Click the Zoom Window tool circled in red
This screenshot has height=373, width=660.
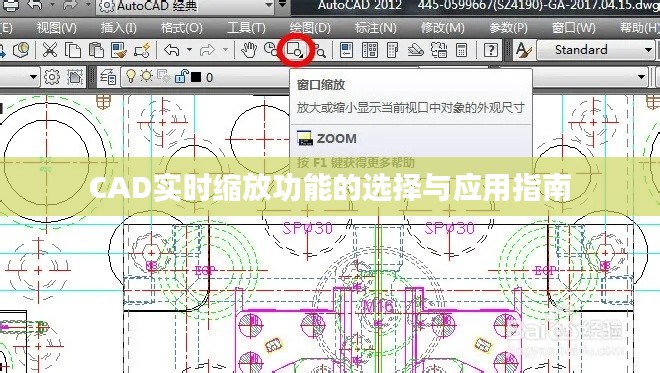pos(295,50)
